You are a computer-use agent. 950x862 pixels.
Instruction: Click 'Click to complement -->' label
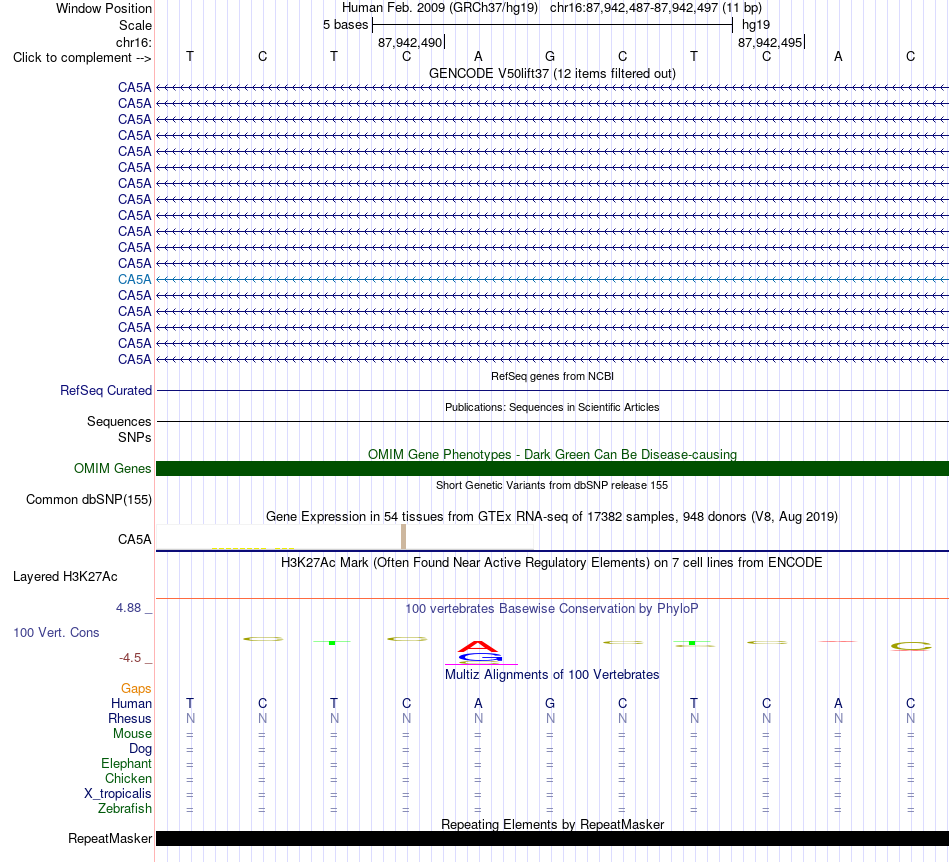tap(82, 58)
